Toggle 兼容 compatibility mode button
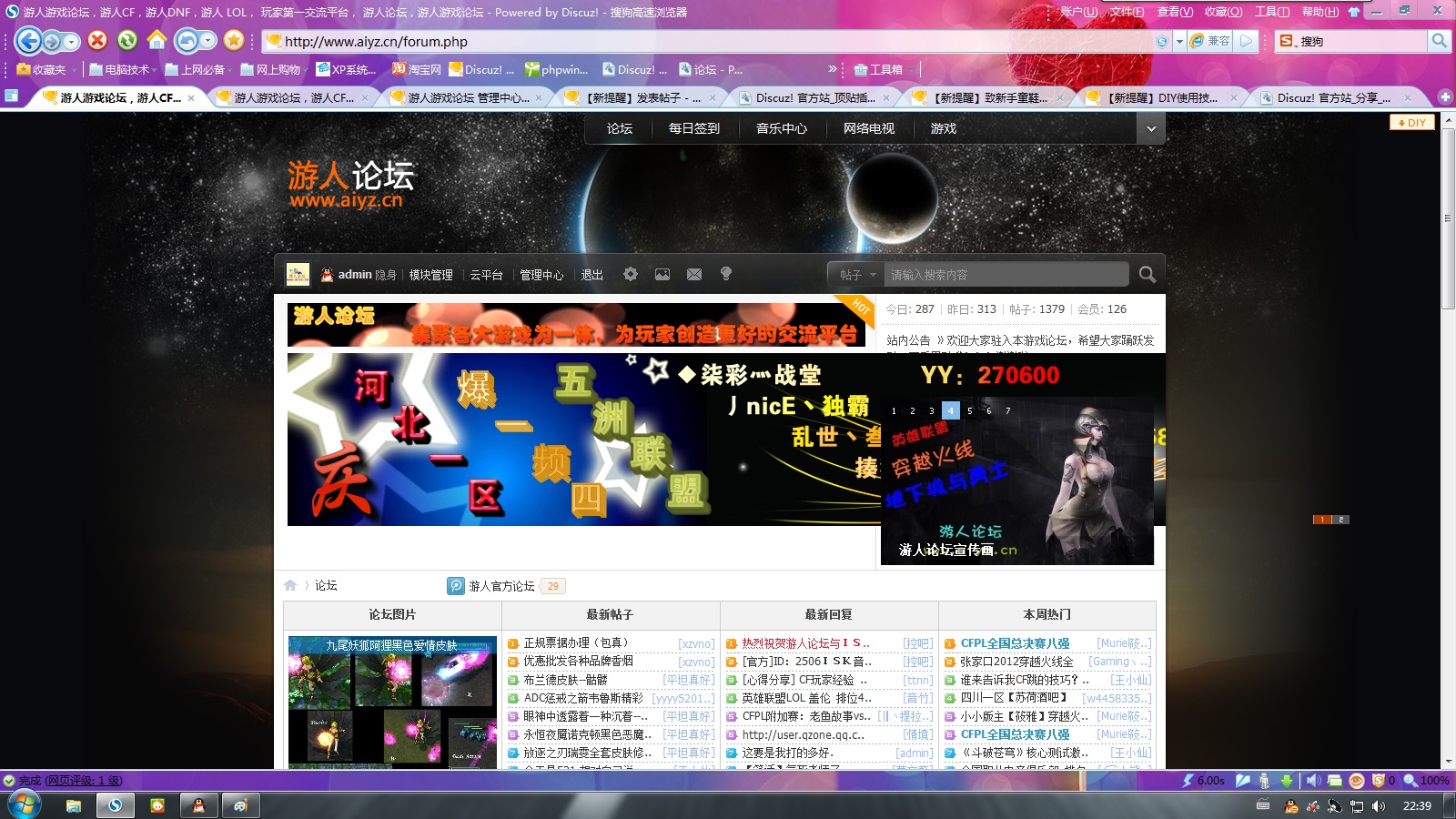This screenshot has height=819, width=1456. 1210,41
